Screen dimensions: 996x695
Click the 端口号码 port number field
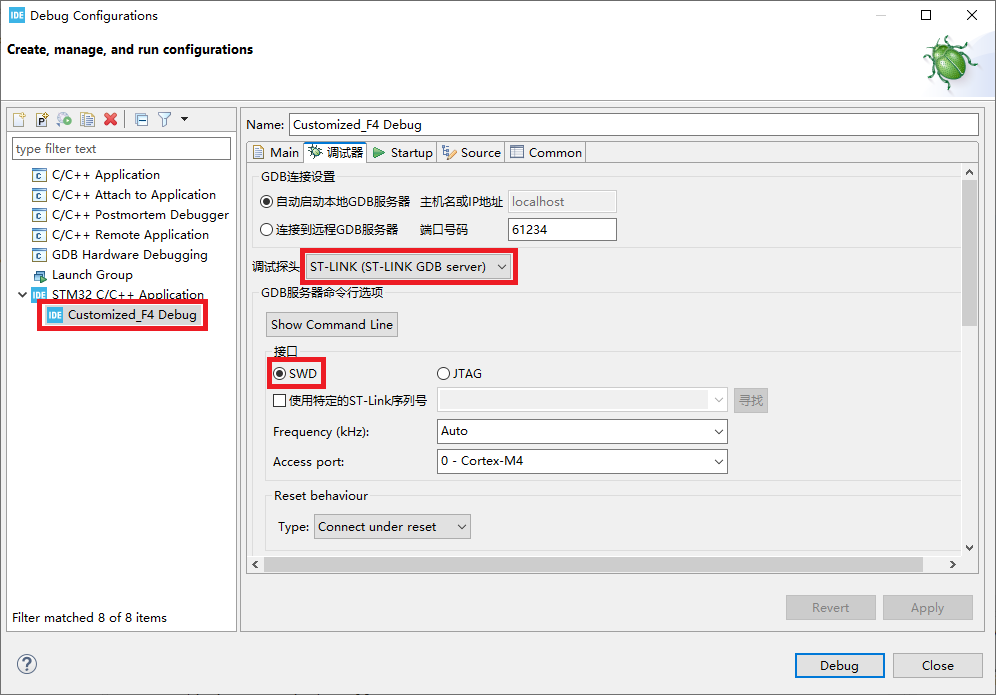coord(562,229)
